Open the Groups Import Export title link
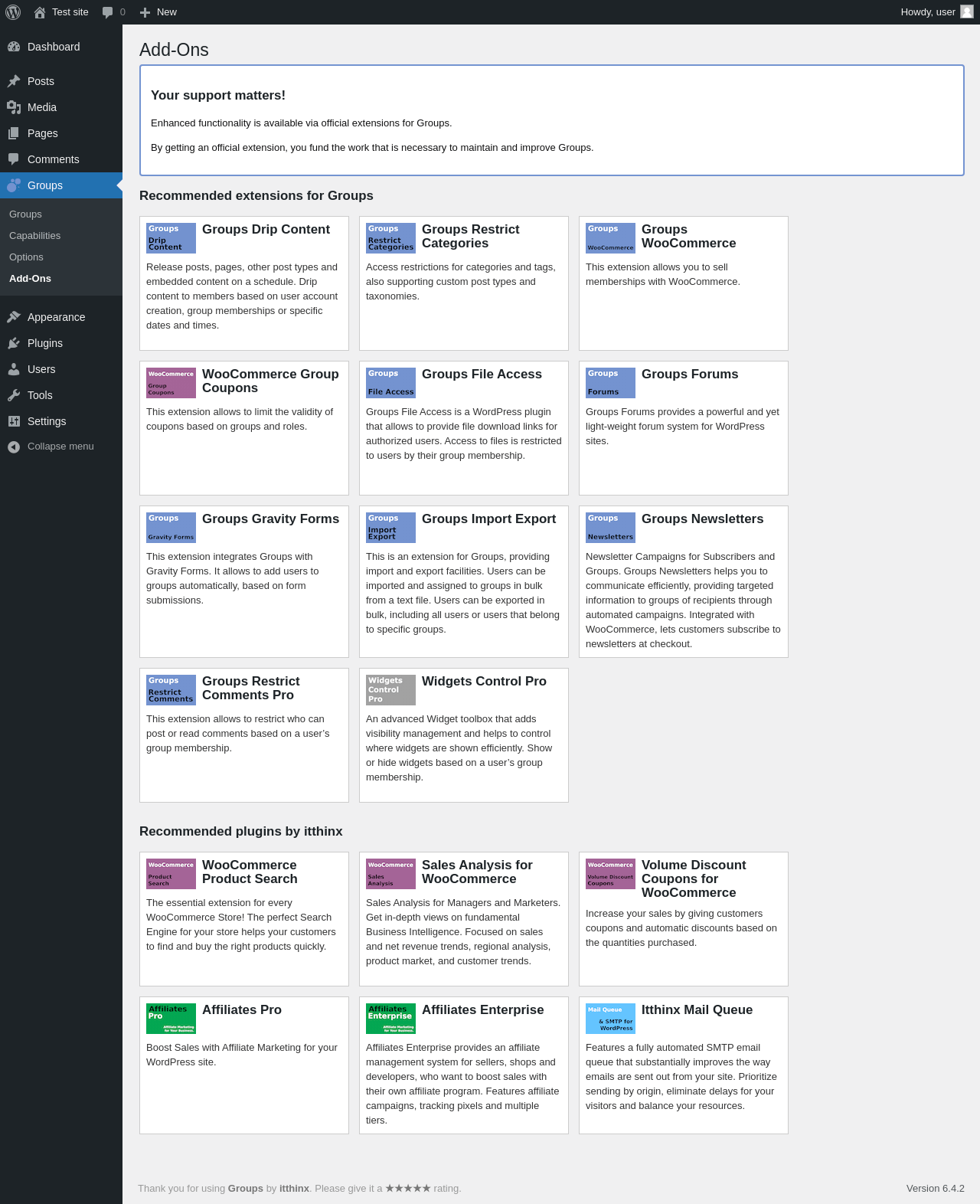The image size is (980, 1204). pyautogui.click(x=488, y=519)
